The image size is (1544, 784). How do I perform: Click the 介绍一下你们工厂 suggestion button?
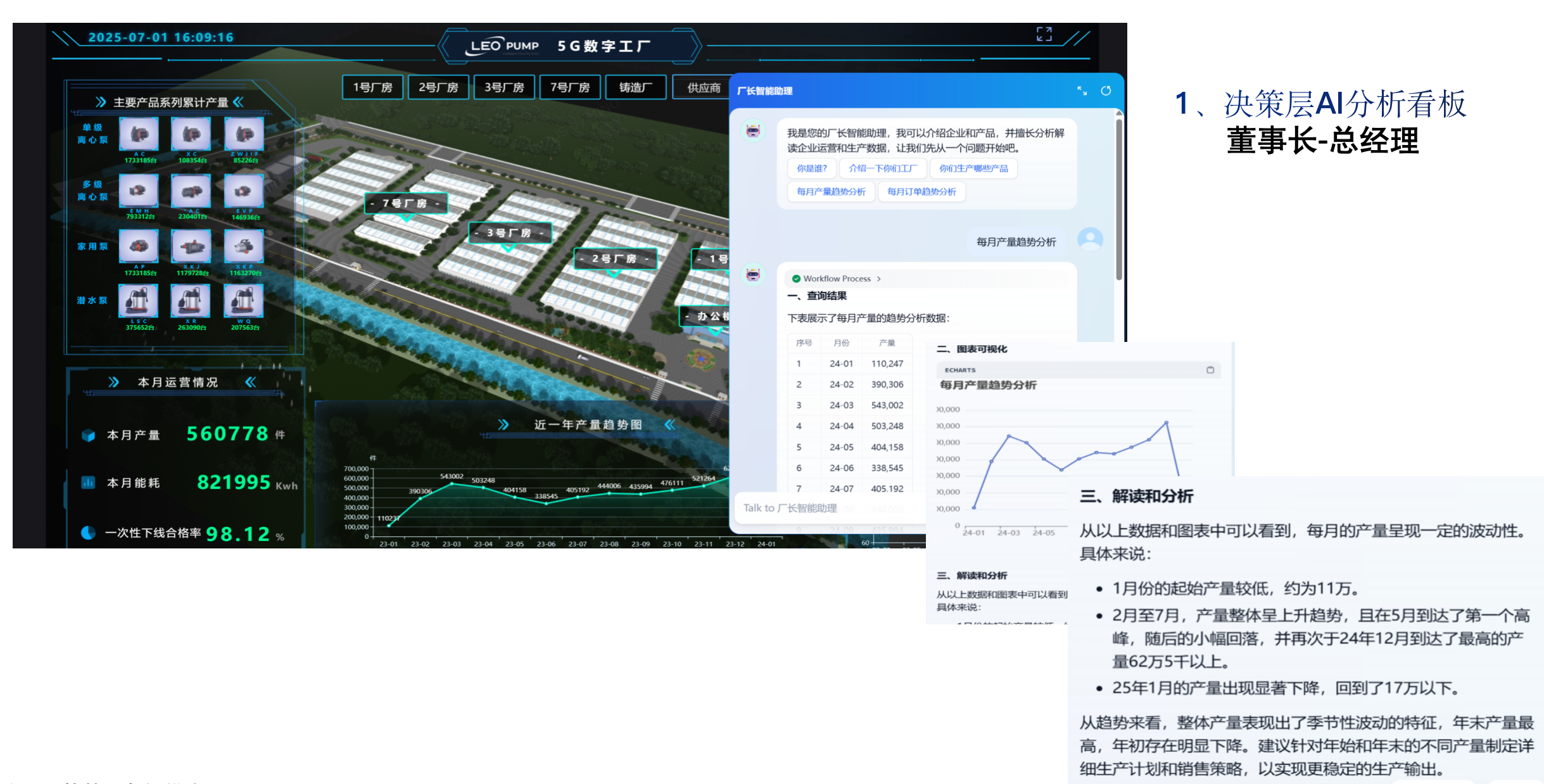882,168
